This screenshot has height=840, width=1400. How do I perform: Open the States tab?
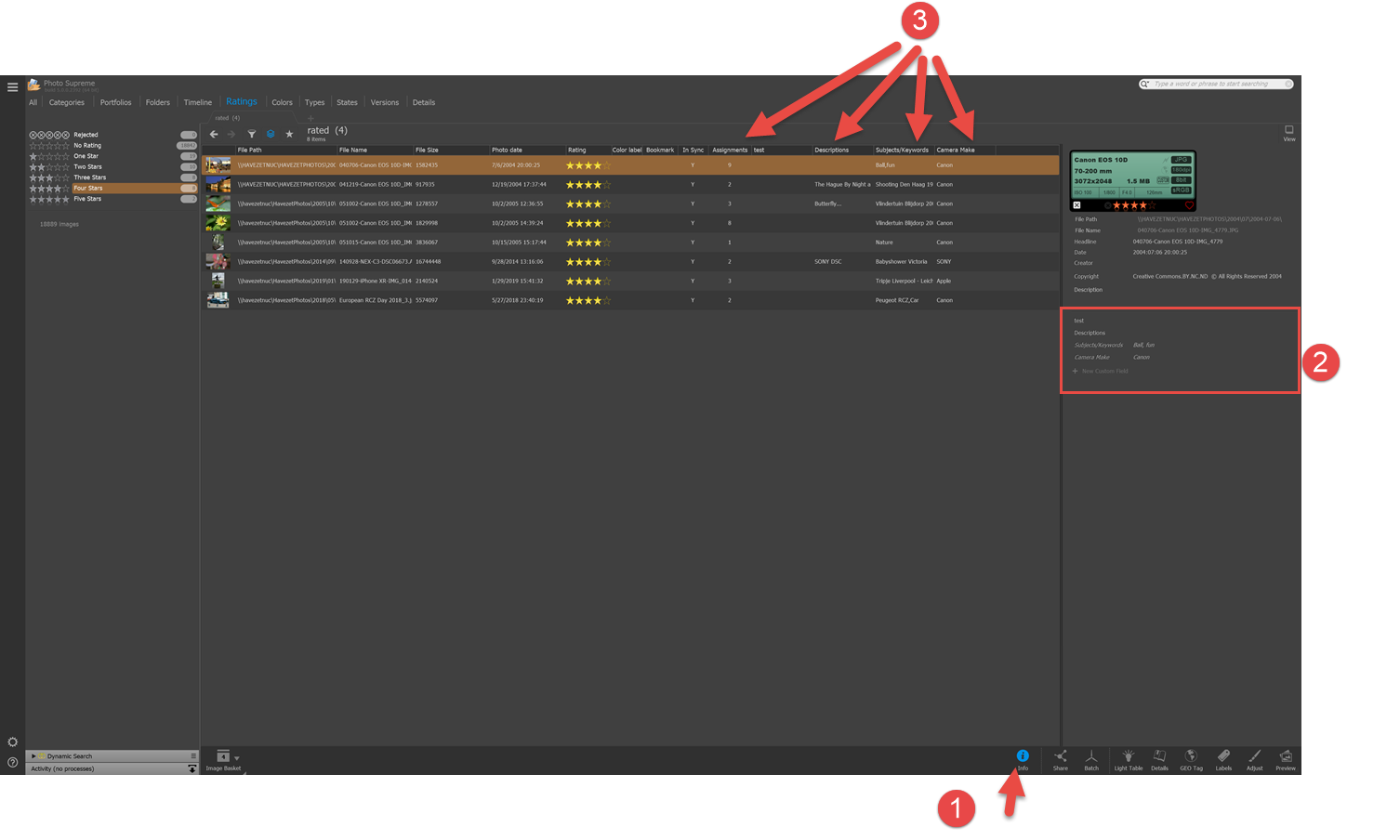tap(347, 102)
